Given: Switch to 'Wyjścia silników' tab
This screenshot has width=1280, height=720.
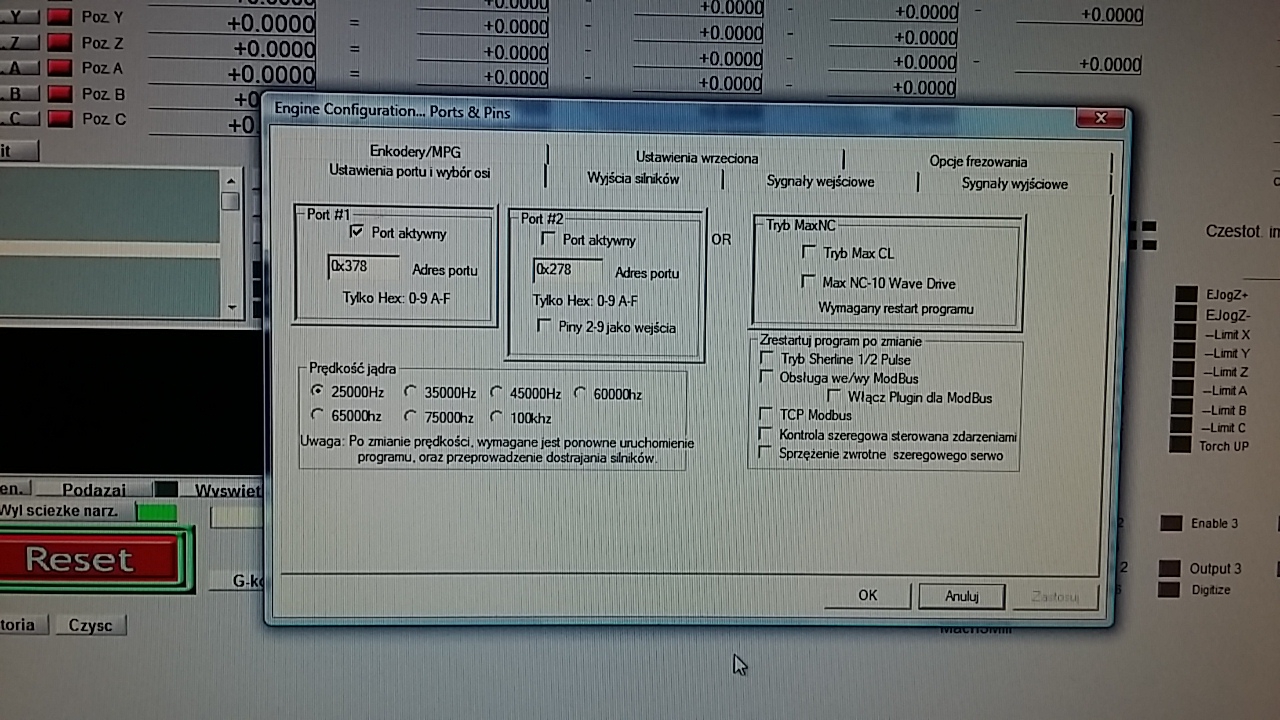Looking at the screenshot, I should [x=633, y=178].
